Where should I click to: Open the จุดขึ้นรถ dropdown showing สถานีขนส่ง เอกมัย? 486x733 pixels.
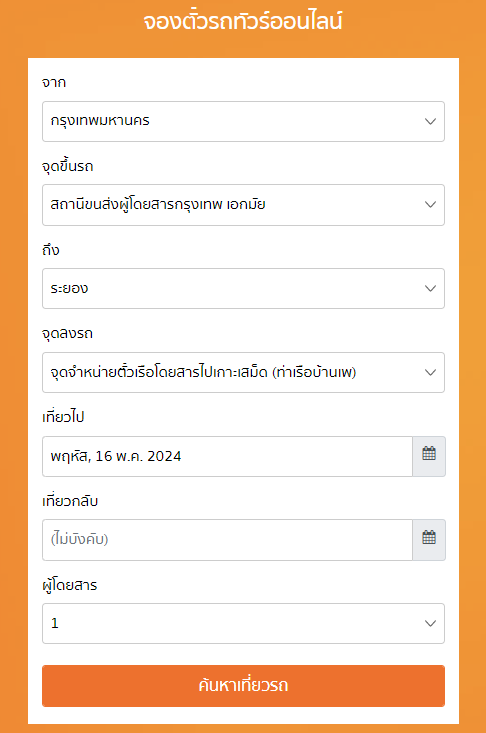243,205
